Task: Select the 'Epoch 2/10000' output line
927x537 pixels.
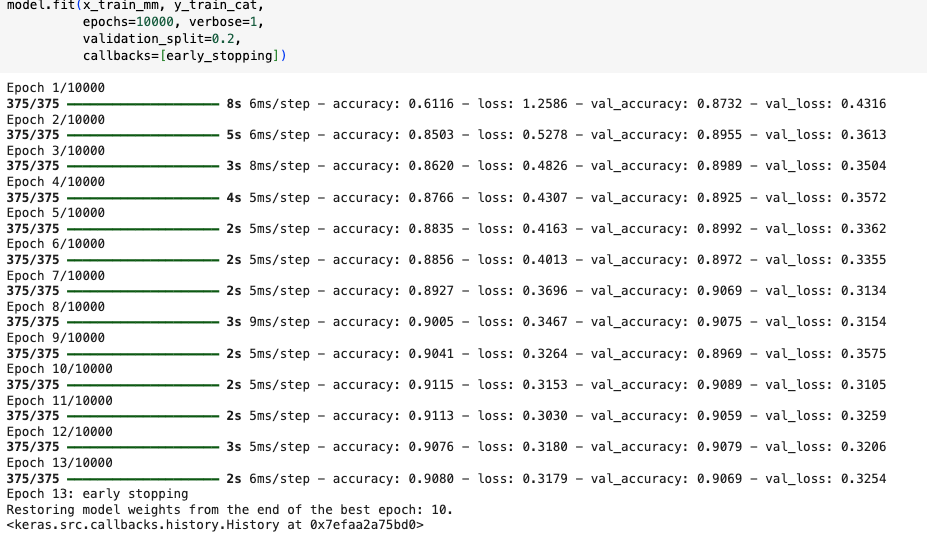Action: coord(56,119)
